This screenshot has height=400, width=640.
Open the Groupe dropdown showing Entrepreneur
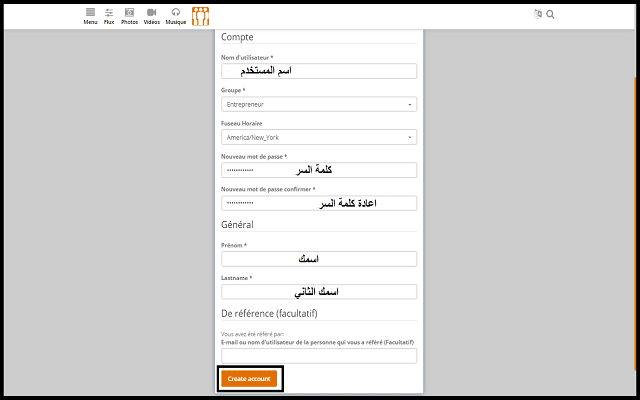319,104
